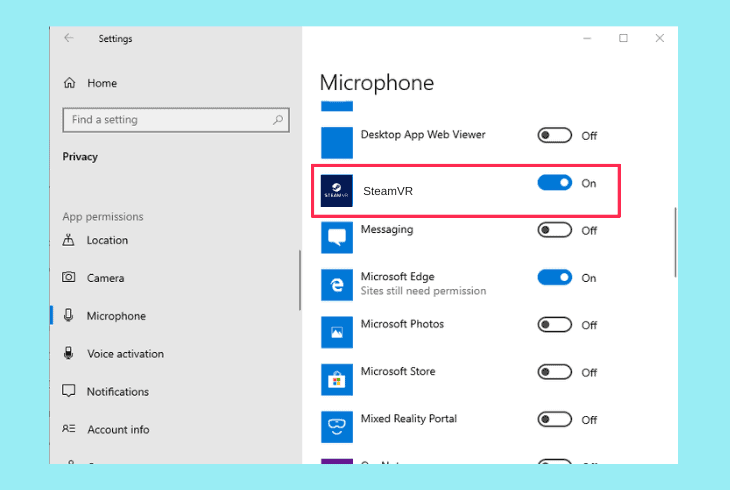Click the Microsoft Photos label
730x490 pixels.
pos(402,324)
